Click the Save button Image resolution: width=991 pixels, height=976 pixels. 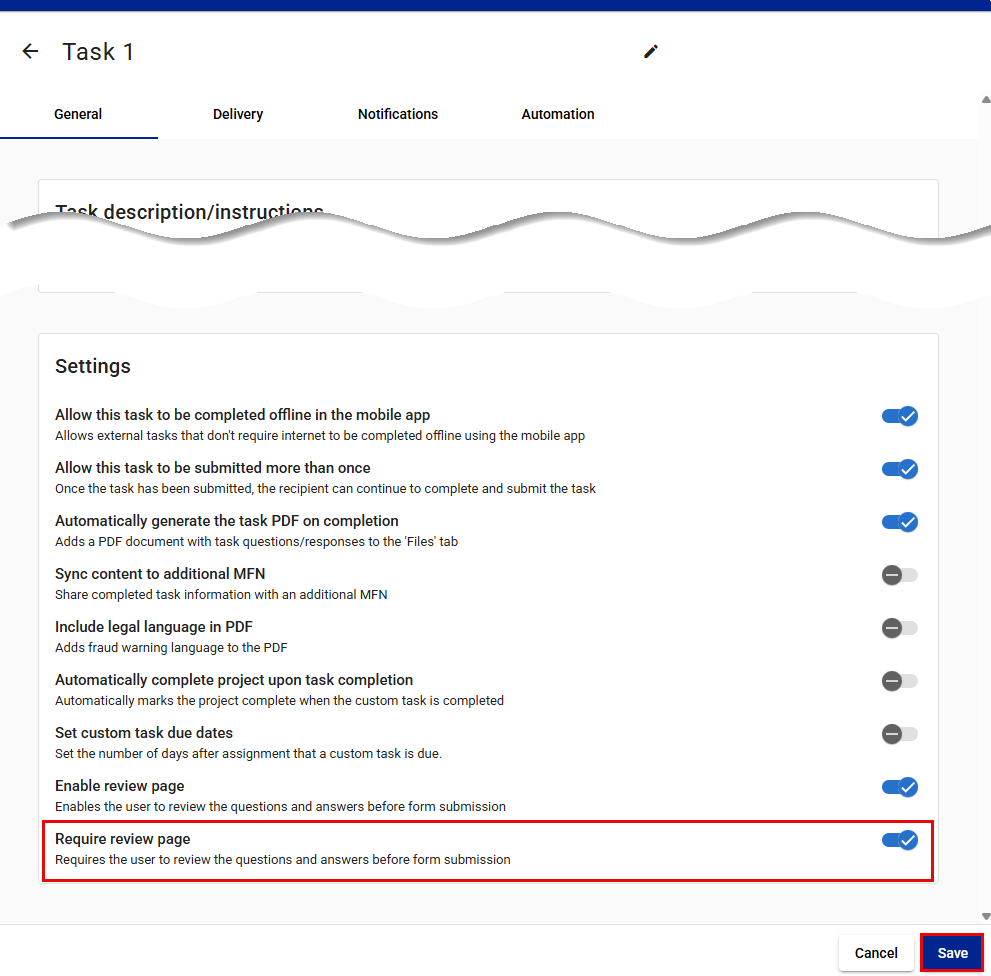click(x=952, y=953)
